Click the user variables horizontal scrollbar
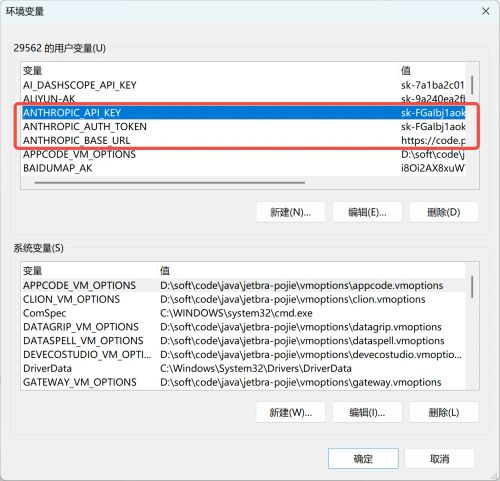The width and height of the screenshot is (500, 481). coord(170,183)
